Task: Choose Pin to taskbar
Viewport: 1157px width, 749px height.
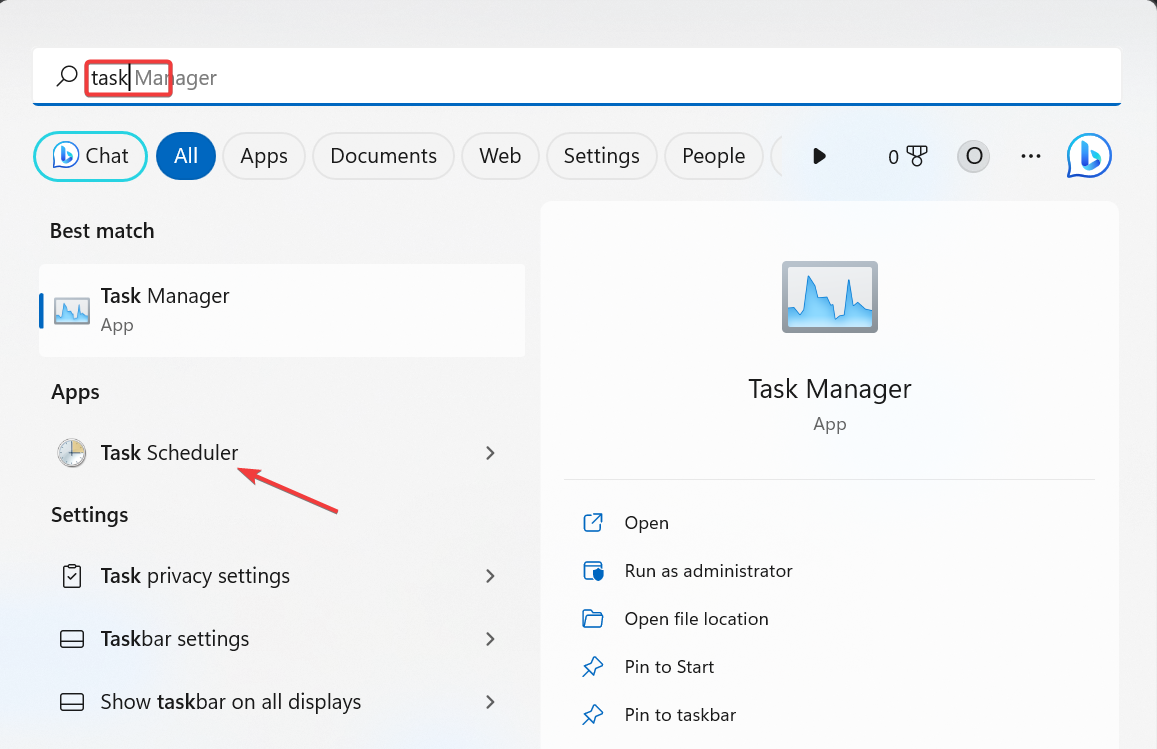Action: click(x=680, y=714)
